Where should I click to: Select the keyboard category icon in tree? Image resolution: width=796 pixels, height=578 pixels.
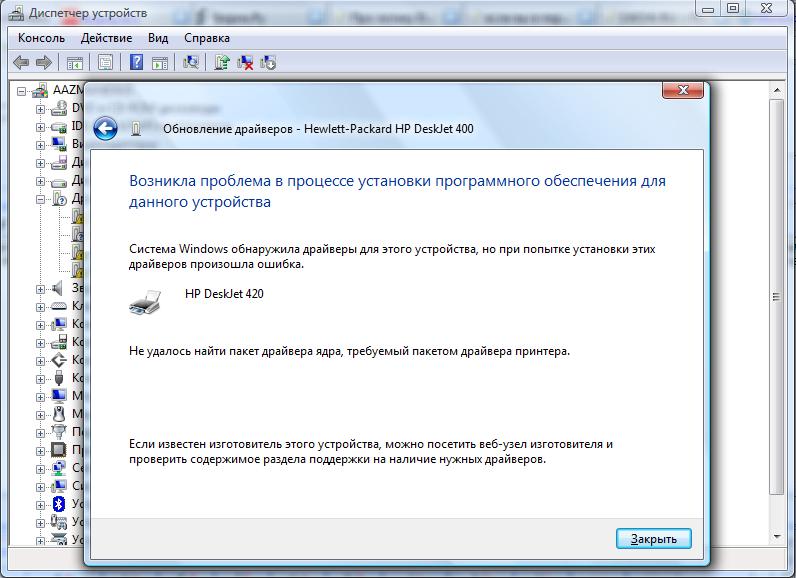click(59, 307)
